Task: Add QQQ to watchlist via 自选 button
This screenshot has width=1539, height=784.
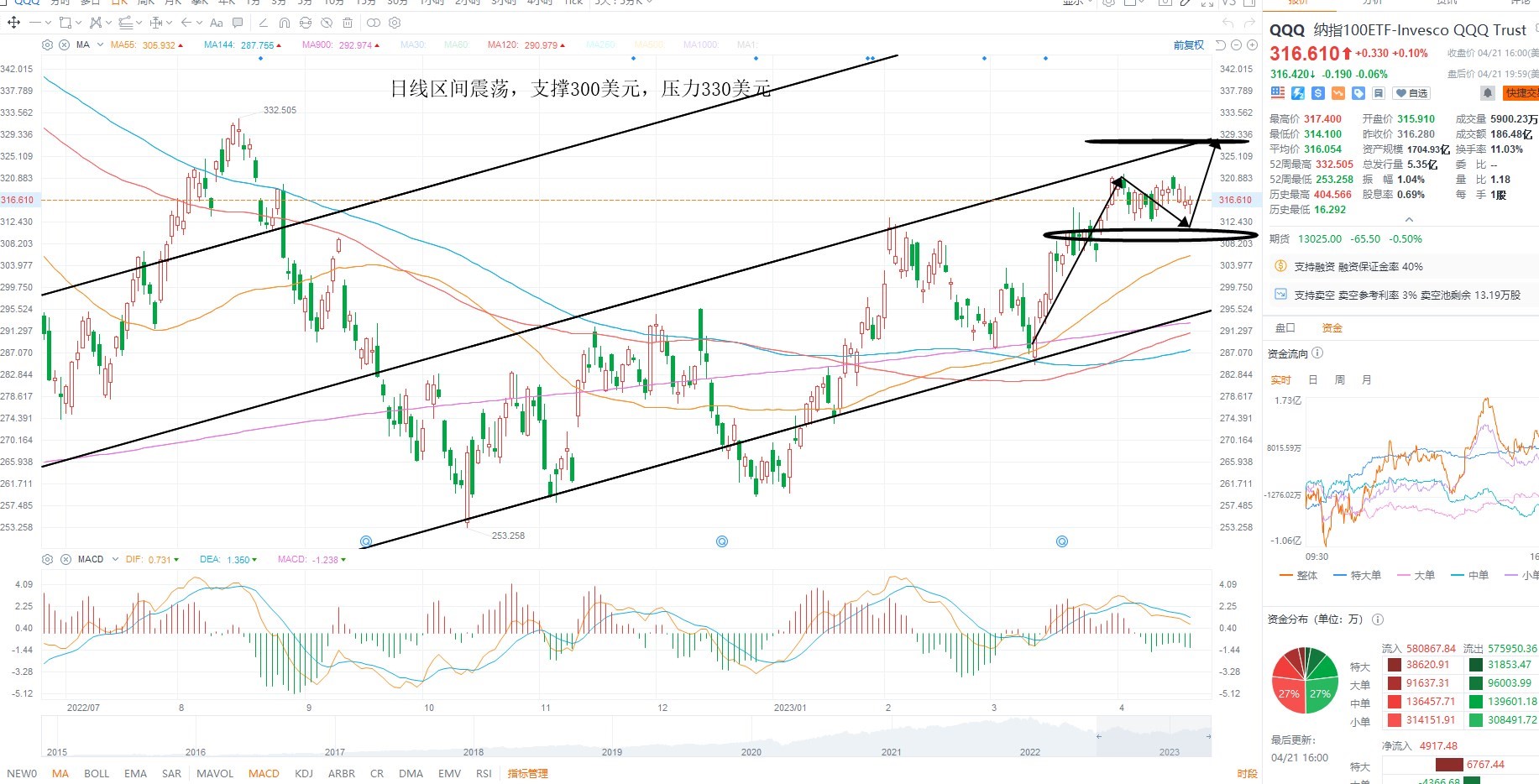Action: pyautogui.click(x=1411, y=92)
